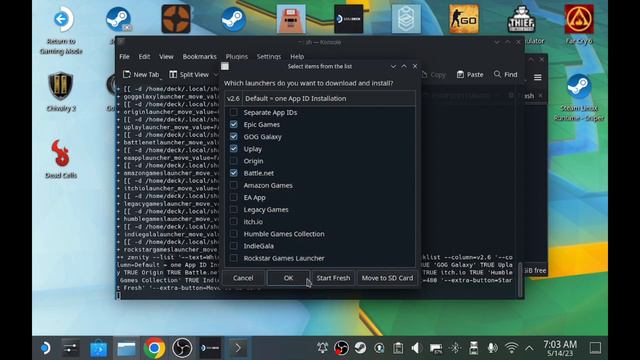Image resolution: width=640 pixels, height=360 pixels.
Task: Open System Settings from the taskbar
Action: [71, 348]
